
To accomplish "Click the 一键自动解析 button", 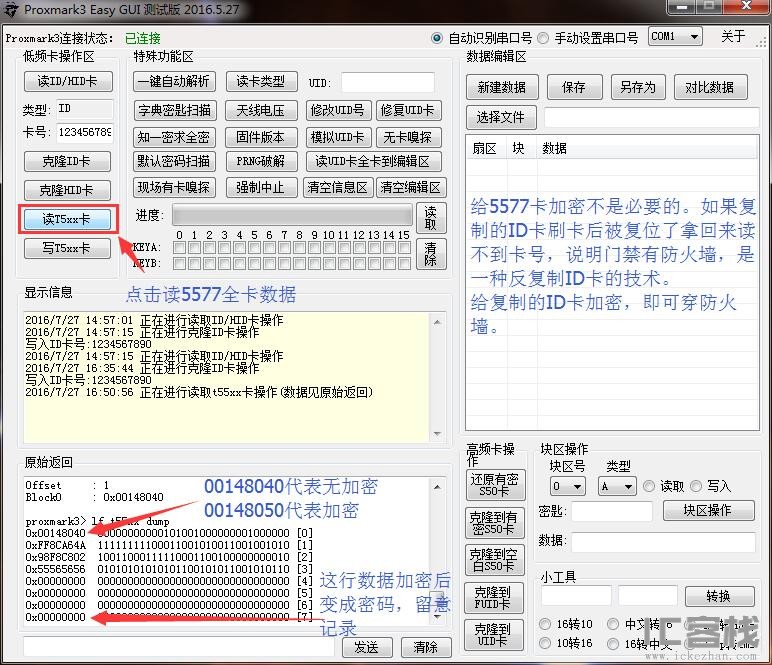I will [174, 81].
